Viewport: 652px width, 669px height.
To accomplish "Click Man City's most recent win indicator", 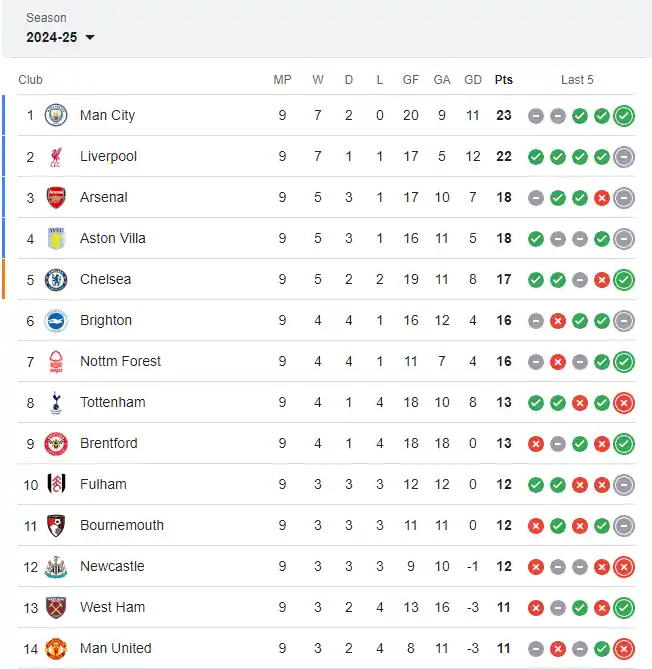I will click(624, 116).
